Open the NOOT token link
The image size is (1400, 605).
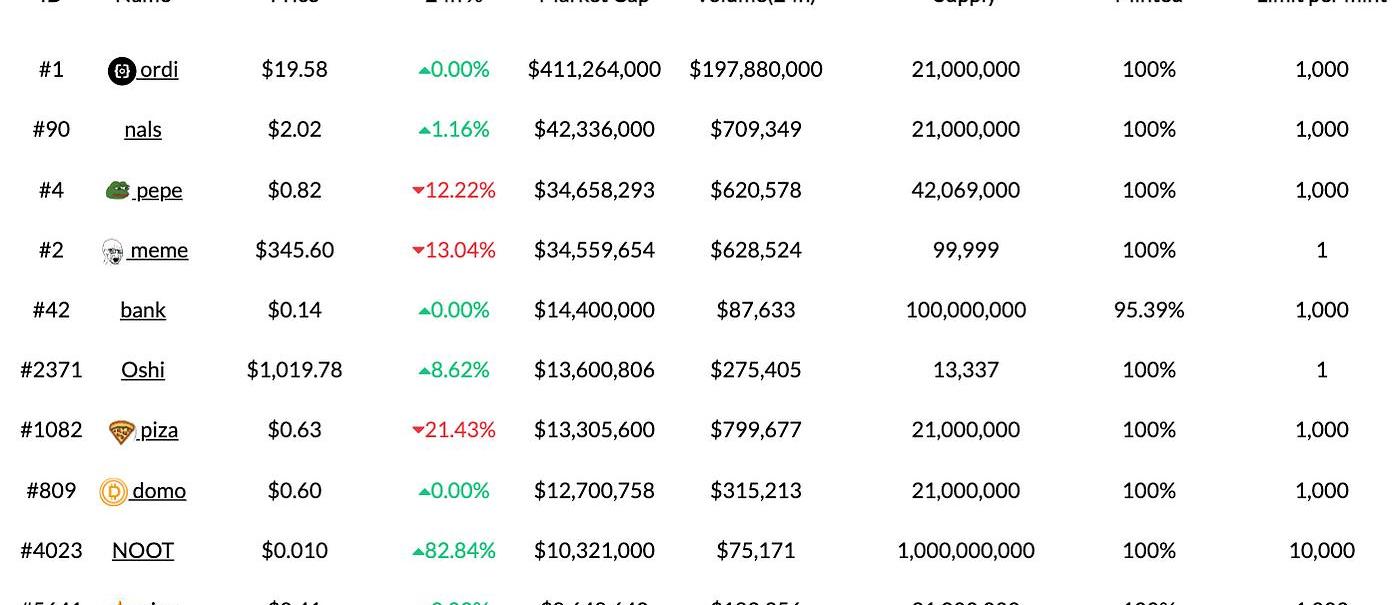click(143, 550)
